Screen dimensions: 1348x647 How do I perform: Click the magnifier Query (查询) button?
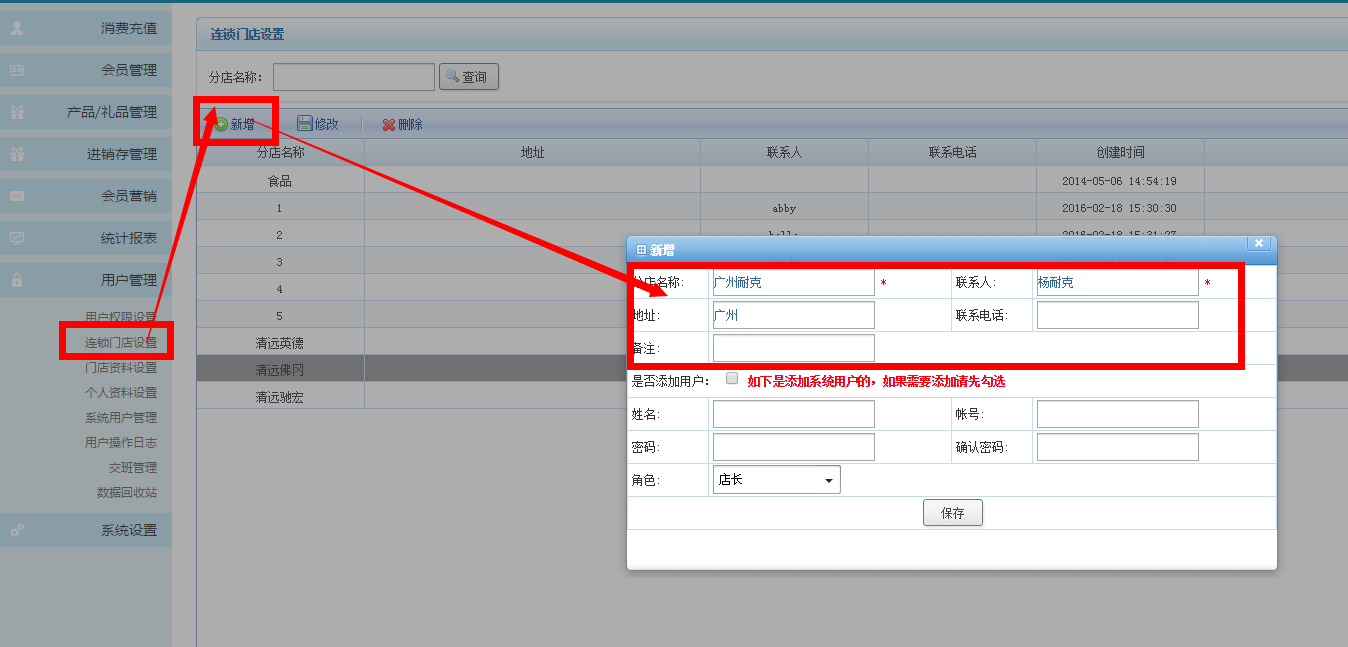[x=468, y=77]
